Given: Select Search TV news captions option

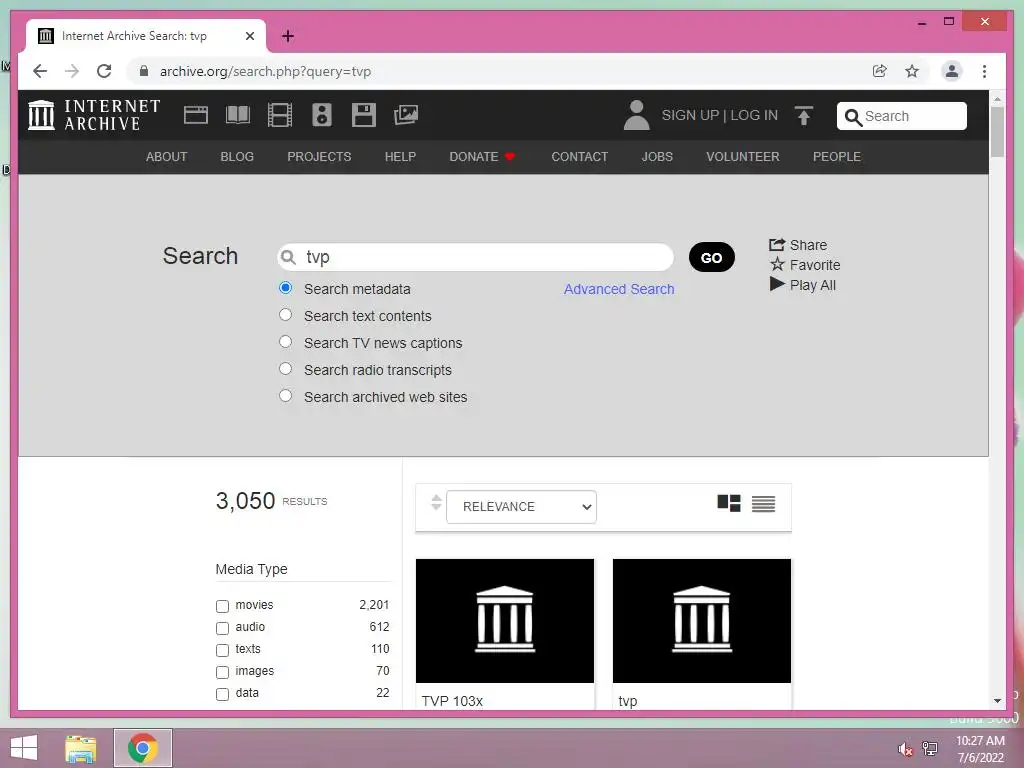Looking at the screenshot, I should coord(285,342).
